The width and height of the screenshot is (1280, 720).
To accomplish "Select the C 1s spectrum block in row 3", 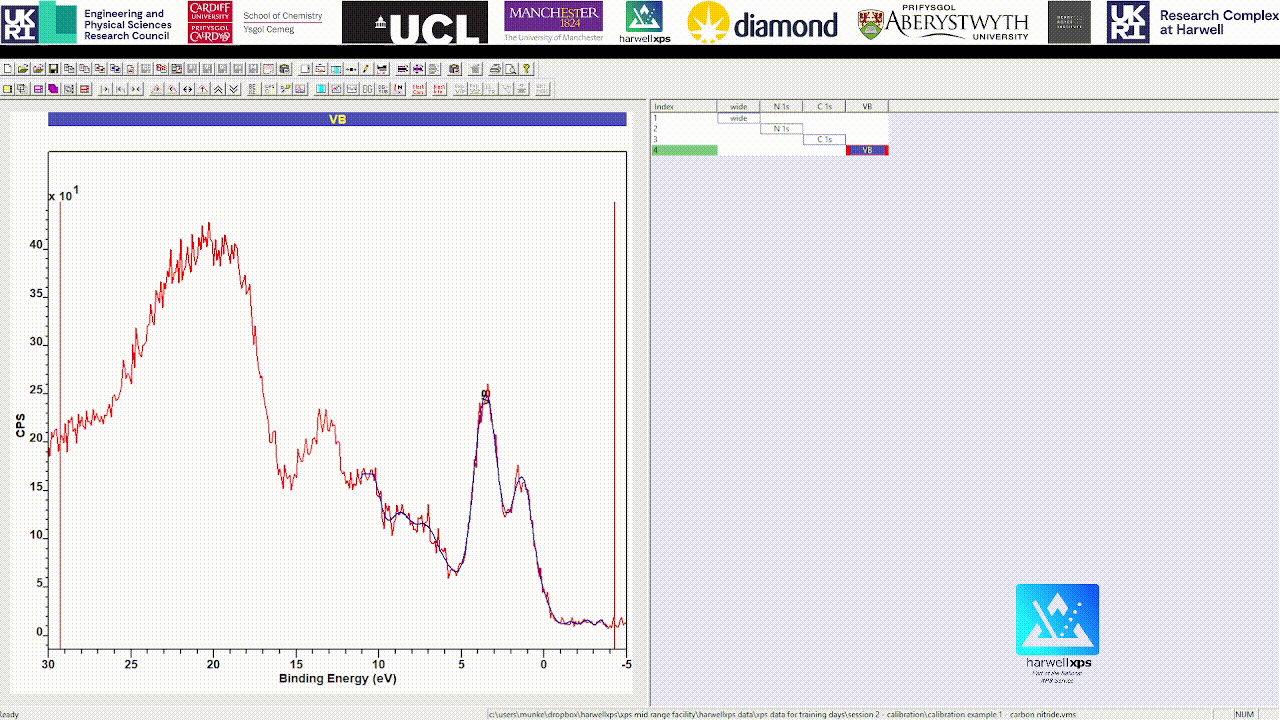I will pyautogui.click(x=824, y=139).
